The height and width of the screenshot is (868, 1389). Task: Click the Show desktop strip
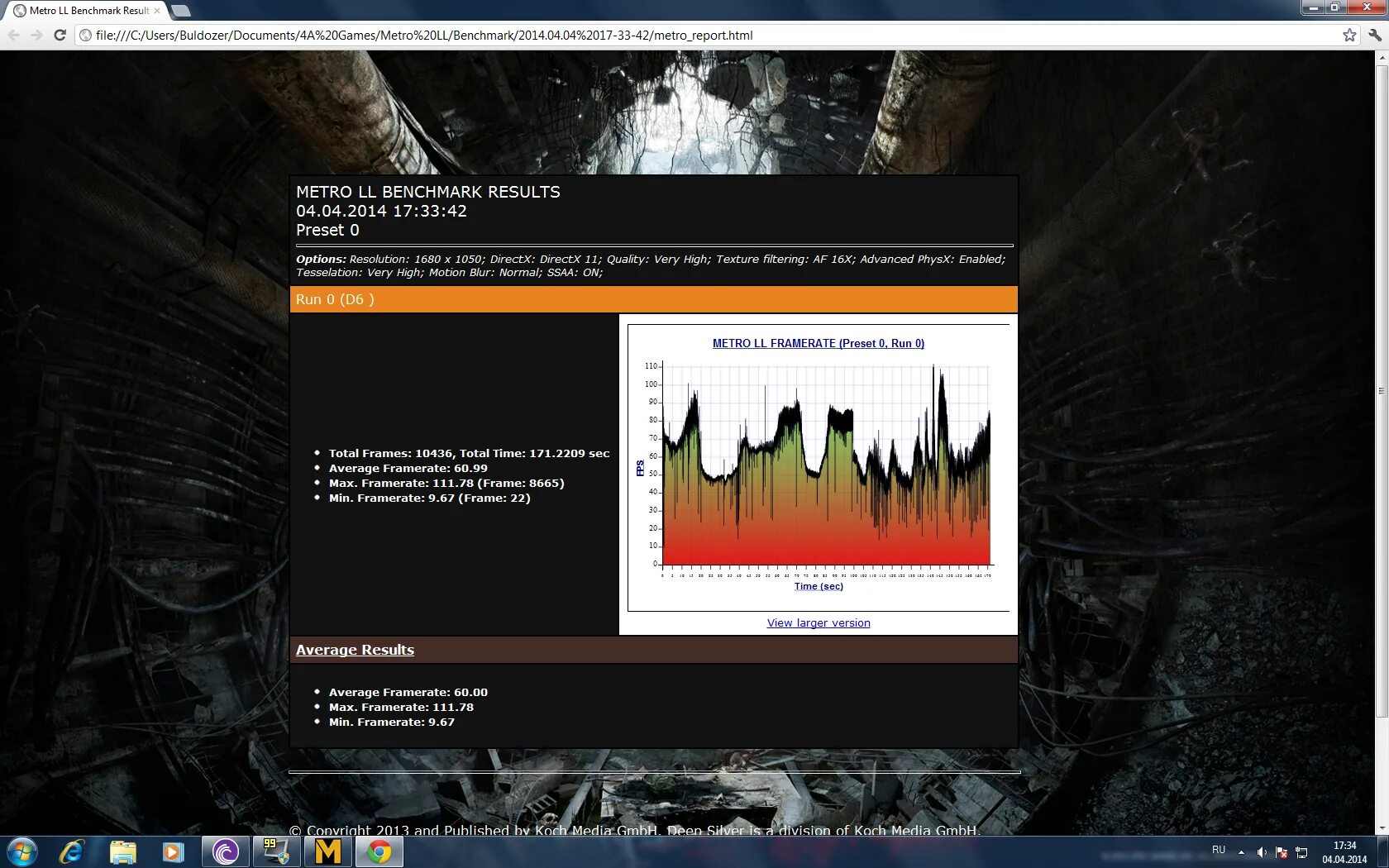[x=1382, y=851]
